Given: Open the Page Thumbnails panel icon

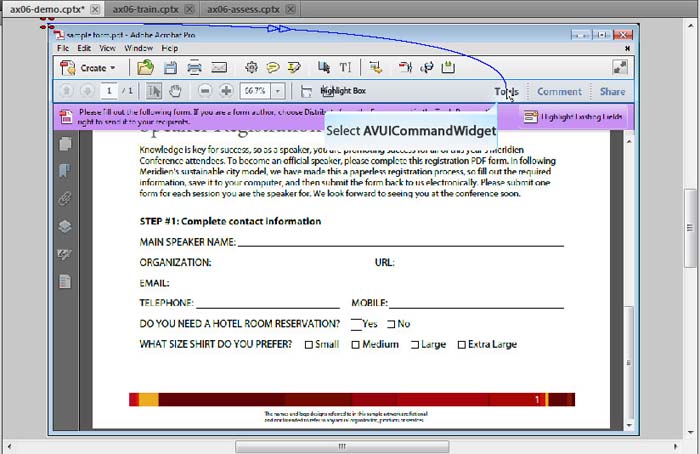Looking at the screenshot, I should click(65, 144).
